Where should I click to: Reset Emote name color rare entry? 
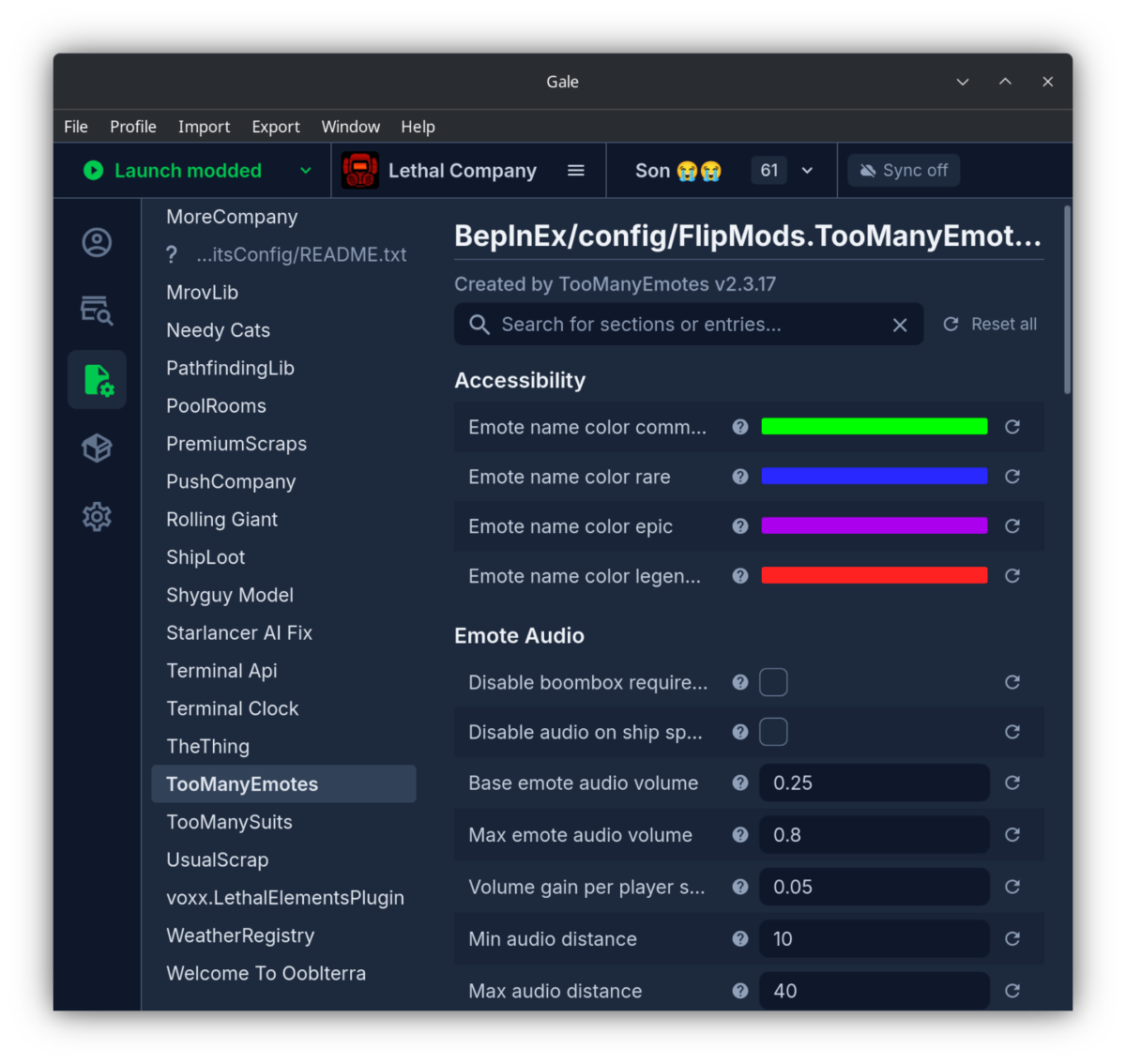pos(1012,477)
